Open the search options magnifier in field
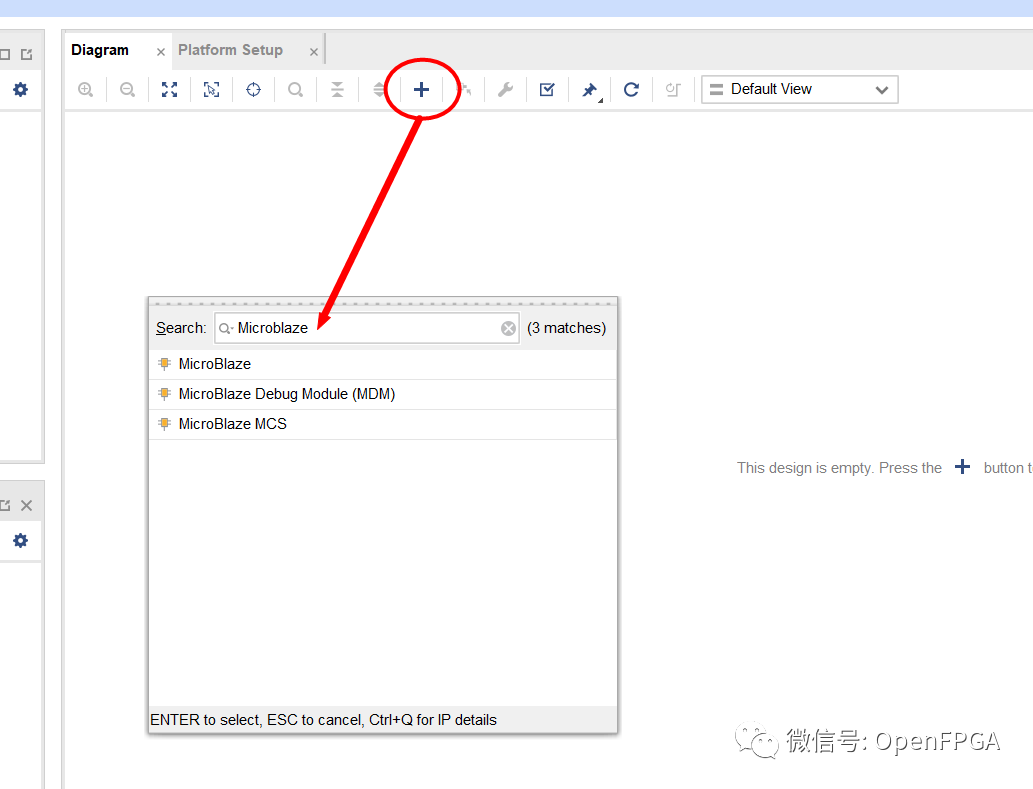This screenshot has width=1033, height=789. pos(226,328)
